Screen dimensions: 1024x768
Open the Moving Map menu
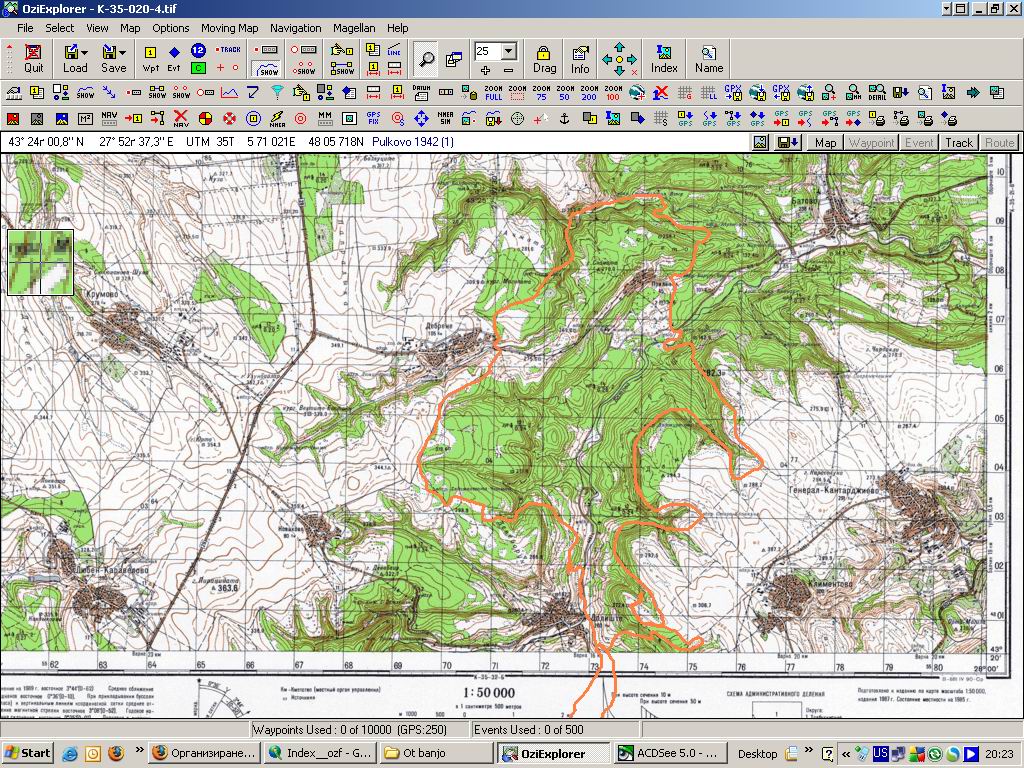click(x=229, y=28)
